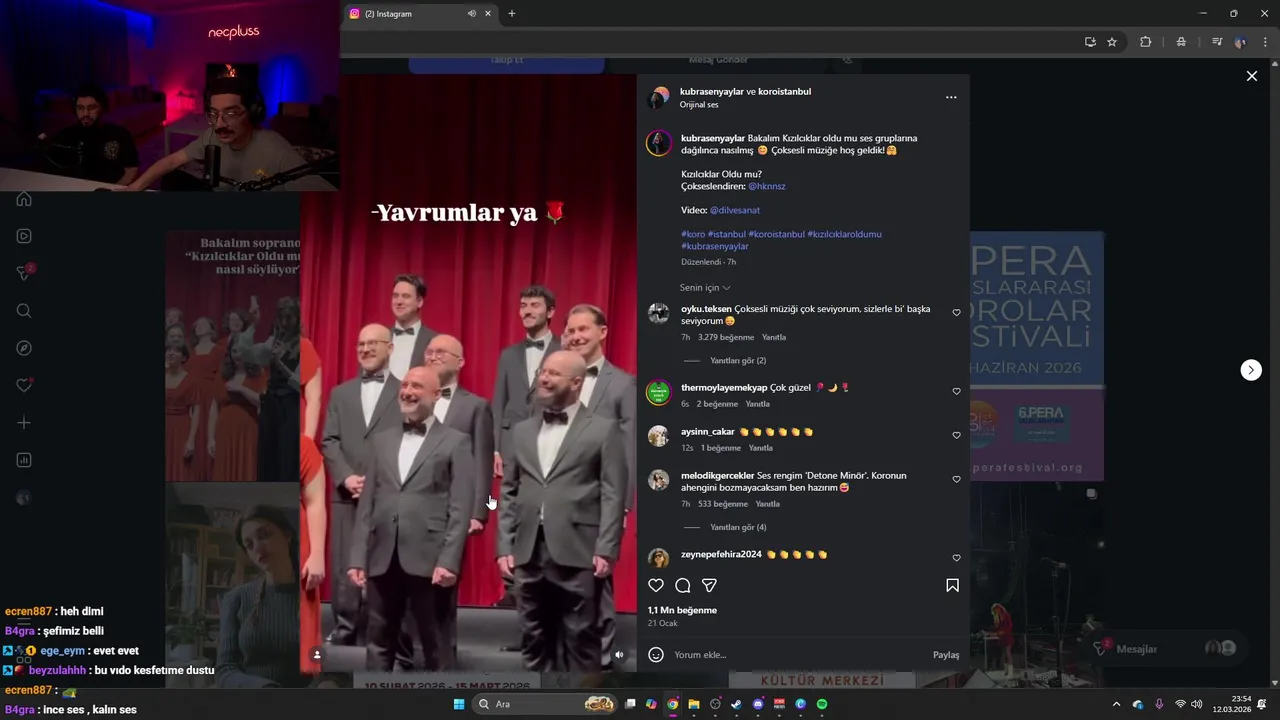Open the Windows Start menu
1280x720 pixels.
(x=459, y=704)
